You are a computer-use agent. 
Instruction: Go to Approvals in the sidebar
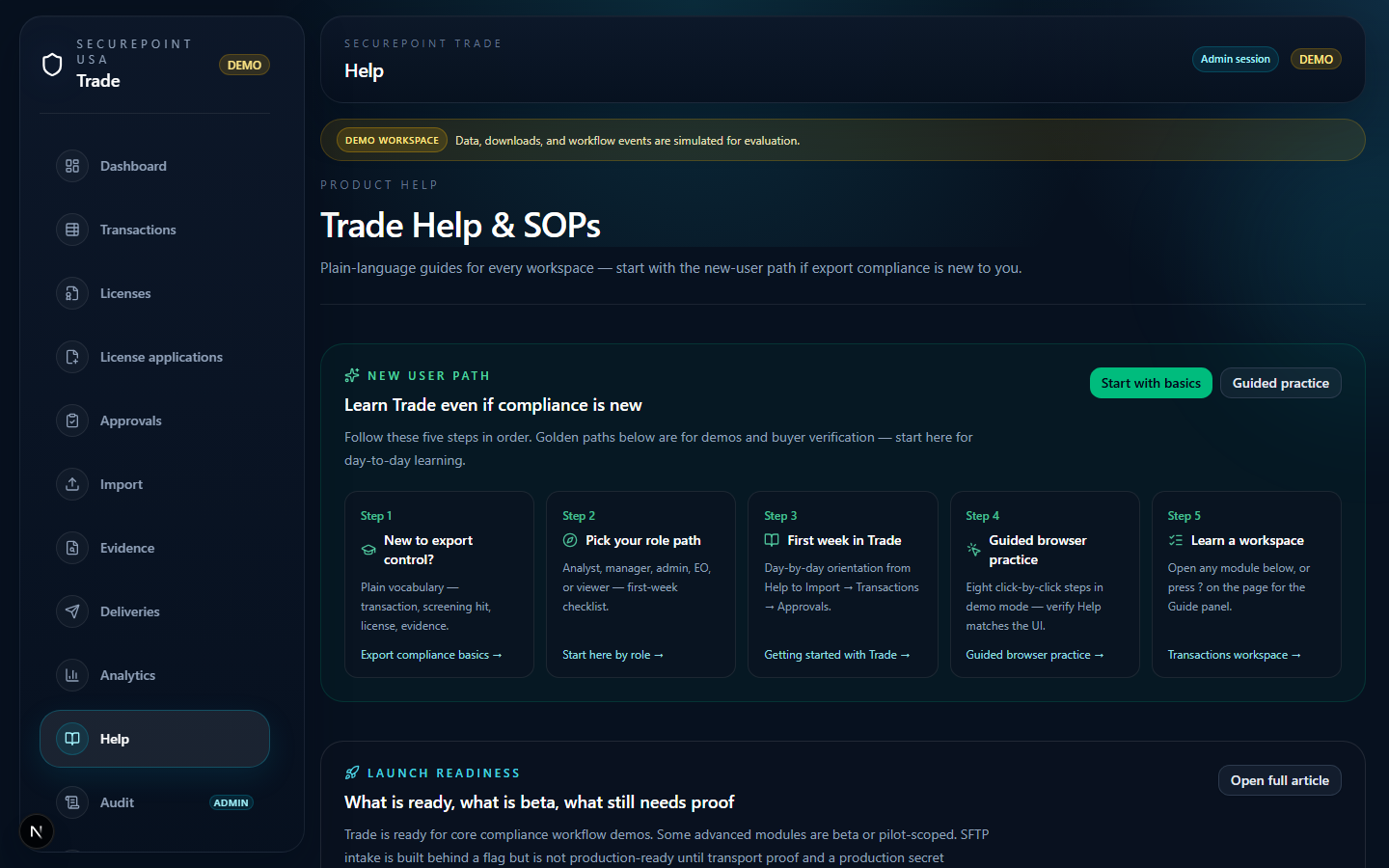tap(154, 420)
